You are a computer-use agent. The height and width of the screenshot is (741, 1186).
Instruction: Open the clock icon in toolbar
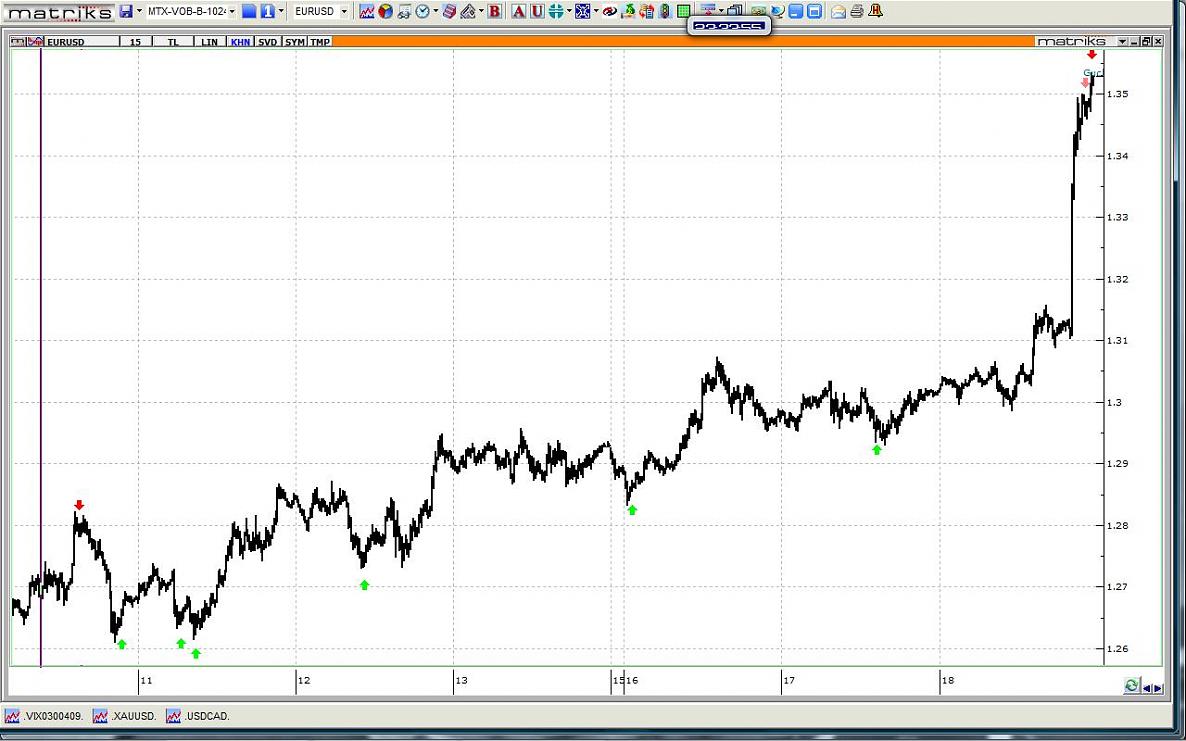(422, 11)
